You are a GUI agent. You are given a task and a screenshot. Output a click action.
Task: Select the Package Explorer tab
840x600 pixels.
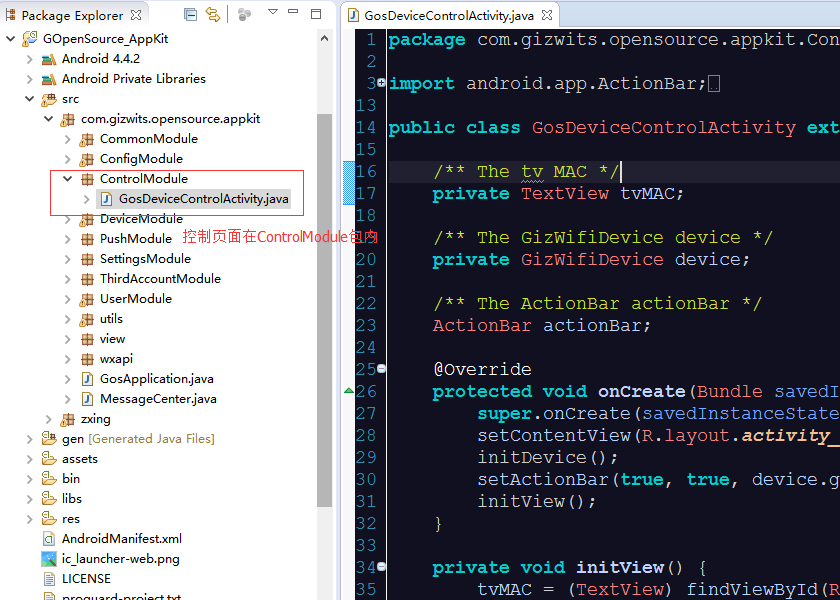pyautogui.click(x=70, y=15)
